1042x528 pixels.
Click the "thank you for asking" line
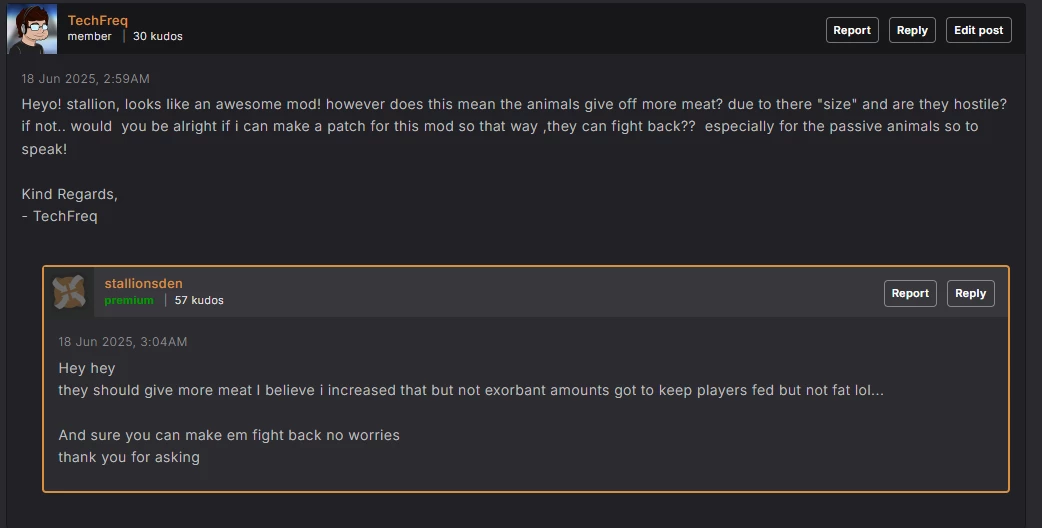pyautogui.click(x=129, y=457)
